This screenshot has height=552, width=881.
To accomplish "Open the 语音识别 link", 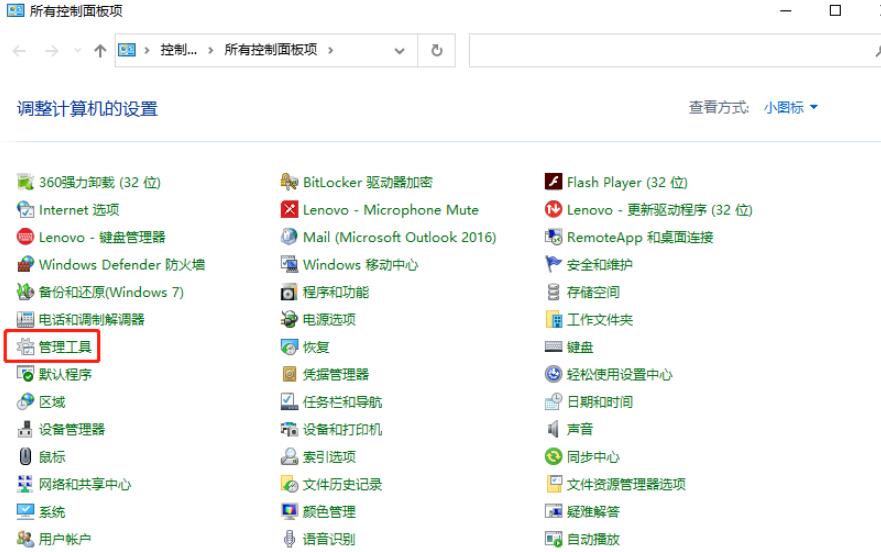I will tap(329, 539).
